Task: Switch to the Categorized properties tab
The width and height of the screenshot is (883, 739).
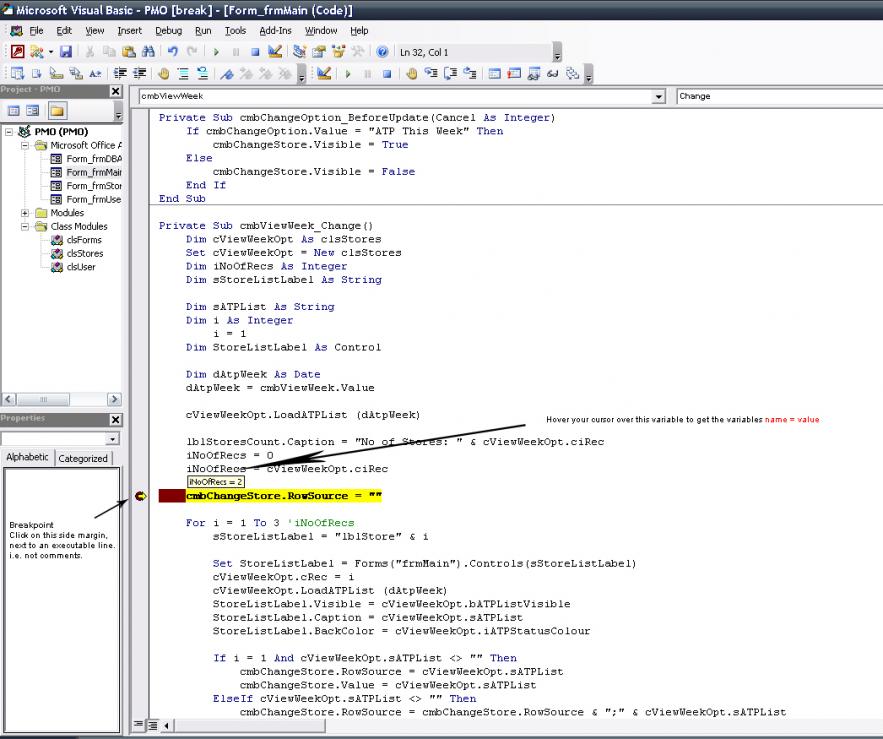Action: pos(83,458)
